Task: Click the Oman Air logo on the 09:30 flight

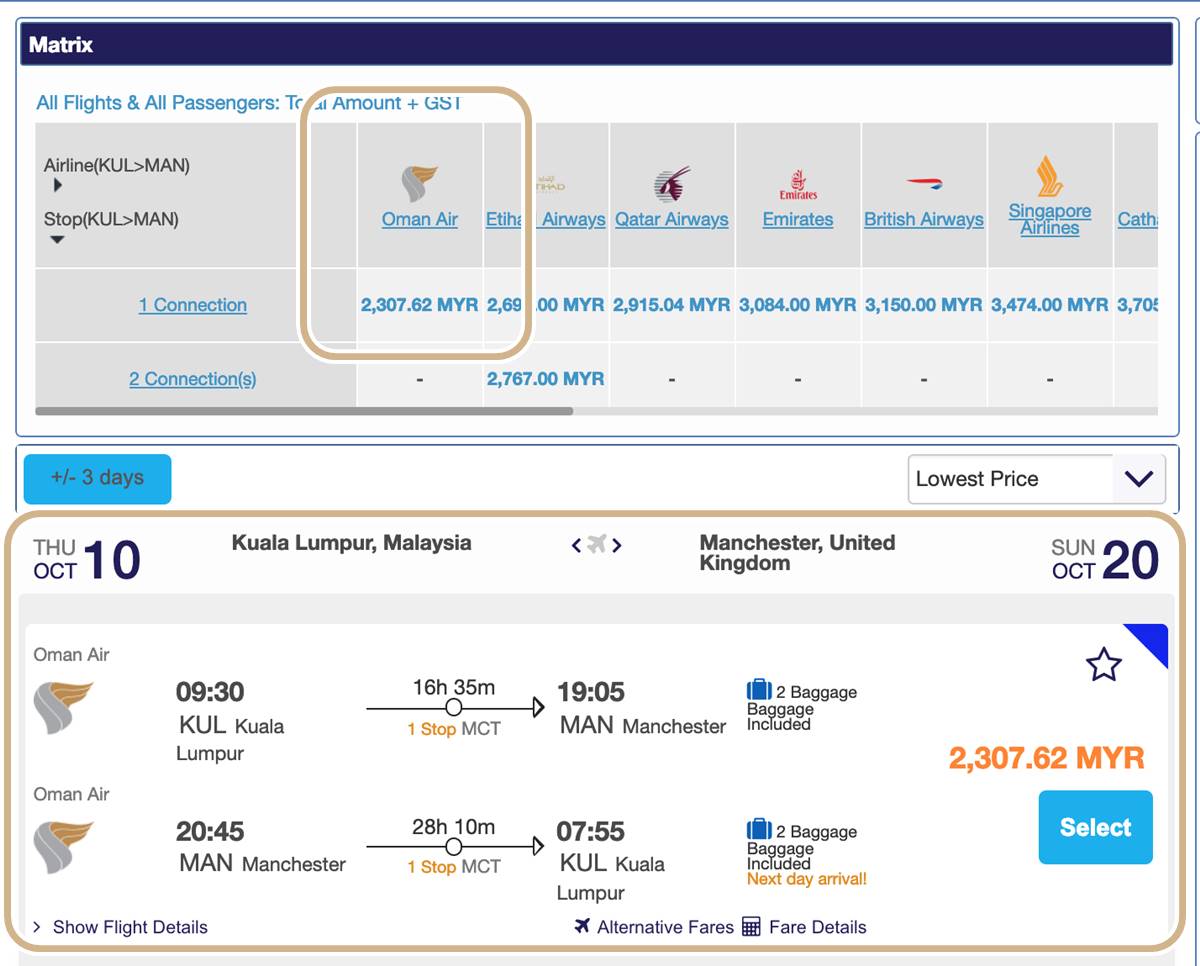Action: click(63, 708)
